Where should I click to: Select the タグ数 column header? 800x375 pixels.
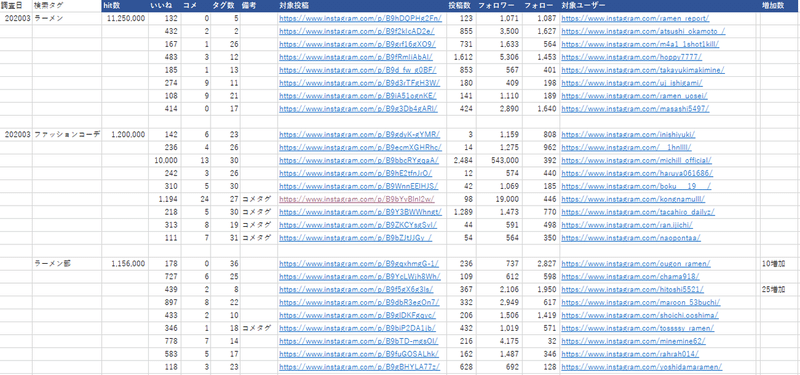click(225, 6)
